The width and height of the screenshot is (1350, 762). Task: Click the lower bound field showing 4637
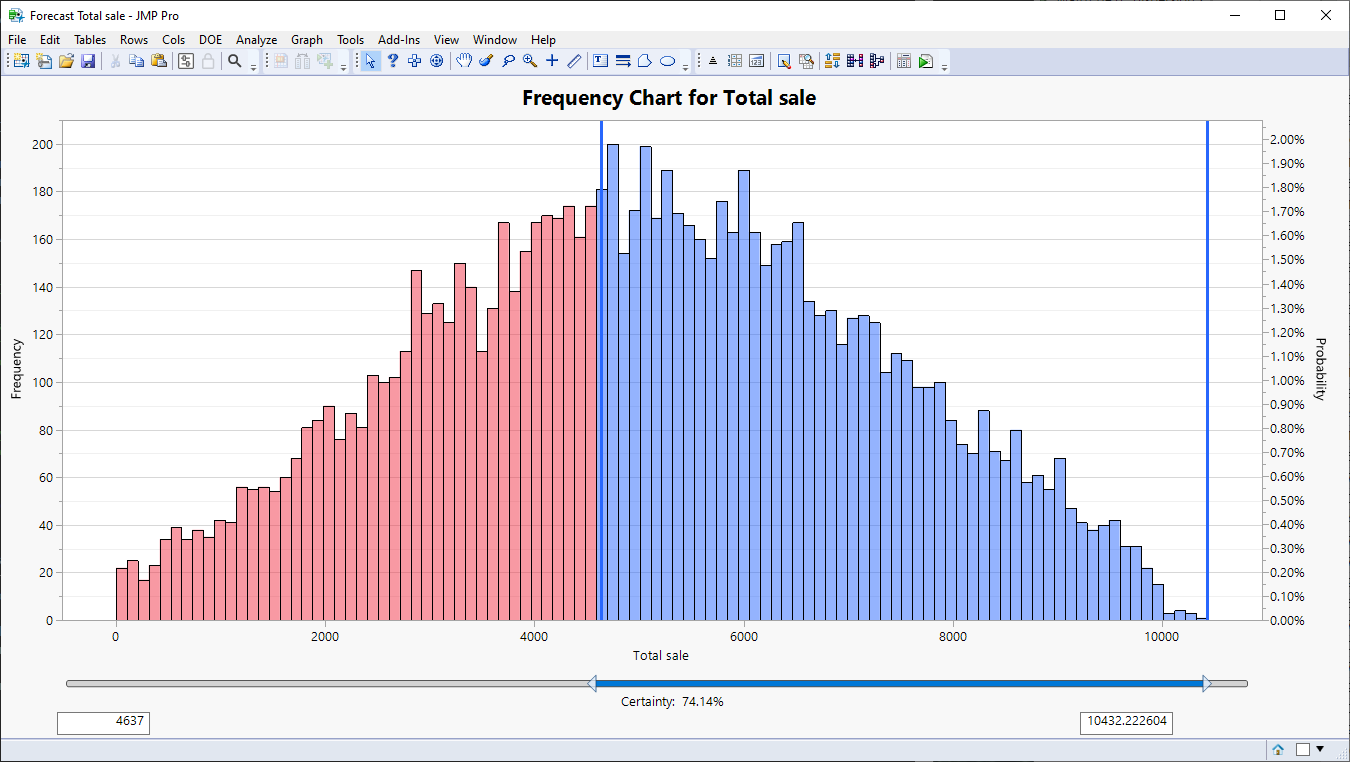click(103, 722)
